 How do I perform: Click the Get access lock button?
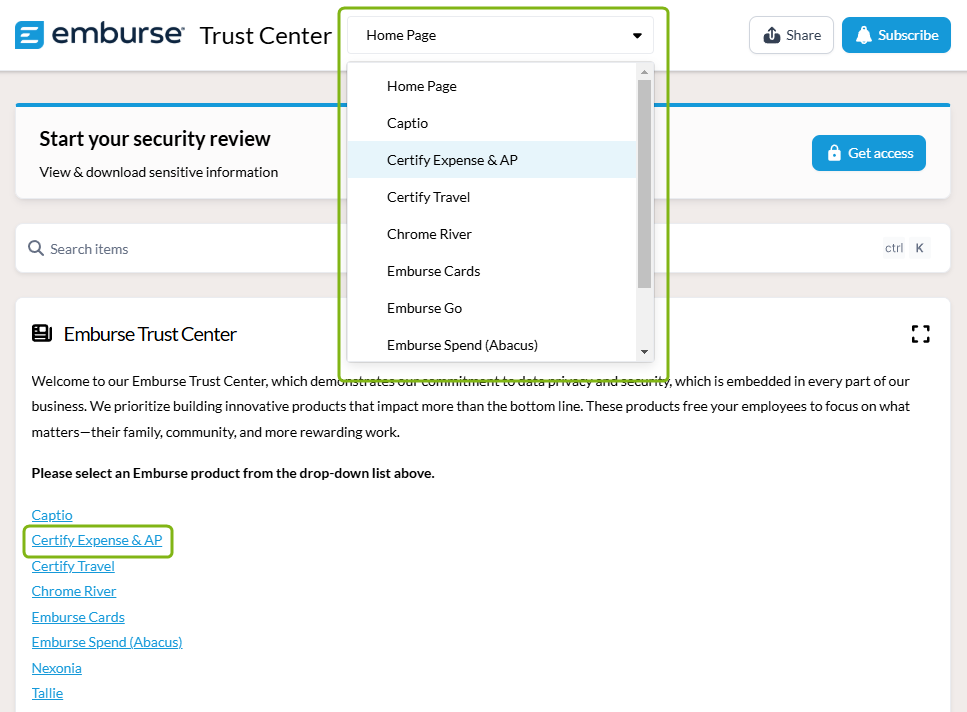(x=868, y=153)
